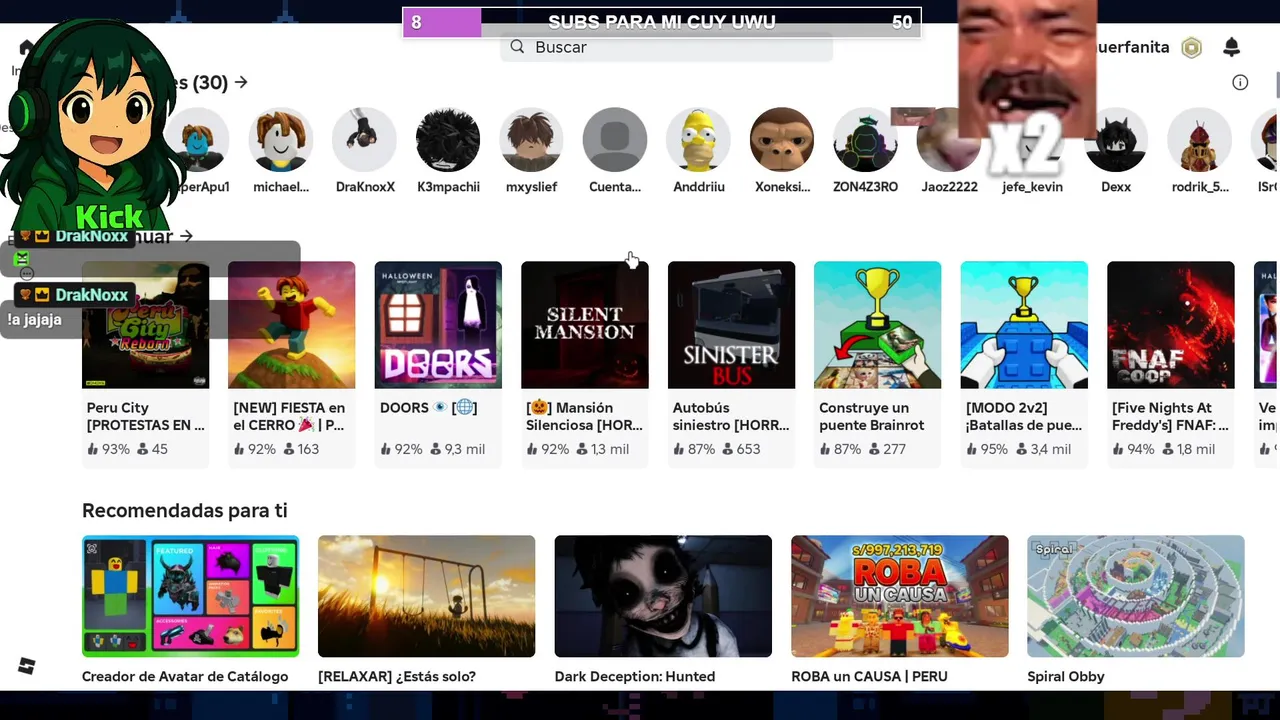Open MODO 2v2 Batallas de puentes thumbnail

tap(1024, 325)
